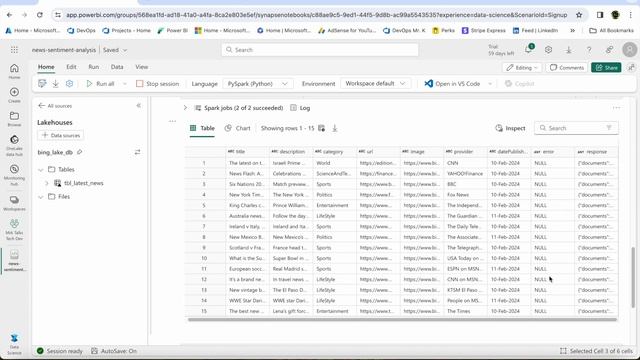Screen dimensions: 640x360
Task: Switch output to Chart view
Action: click(x=238, y=128)
